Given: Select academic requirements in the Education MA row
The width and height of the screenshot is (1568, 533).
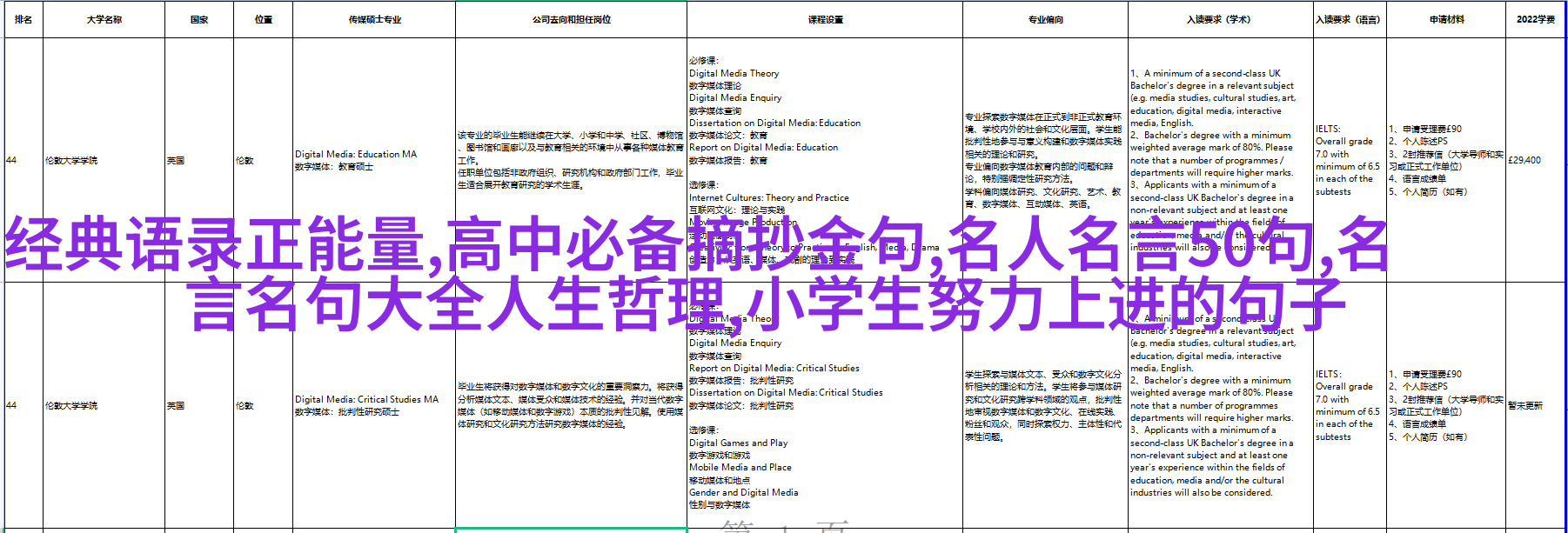Looking at the screenshot, I should 1221,160.
